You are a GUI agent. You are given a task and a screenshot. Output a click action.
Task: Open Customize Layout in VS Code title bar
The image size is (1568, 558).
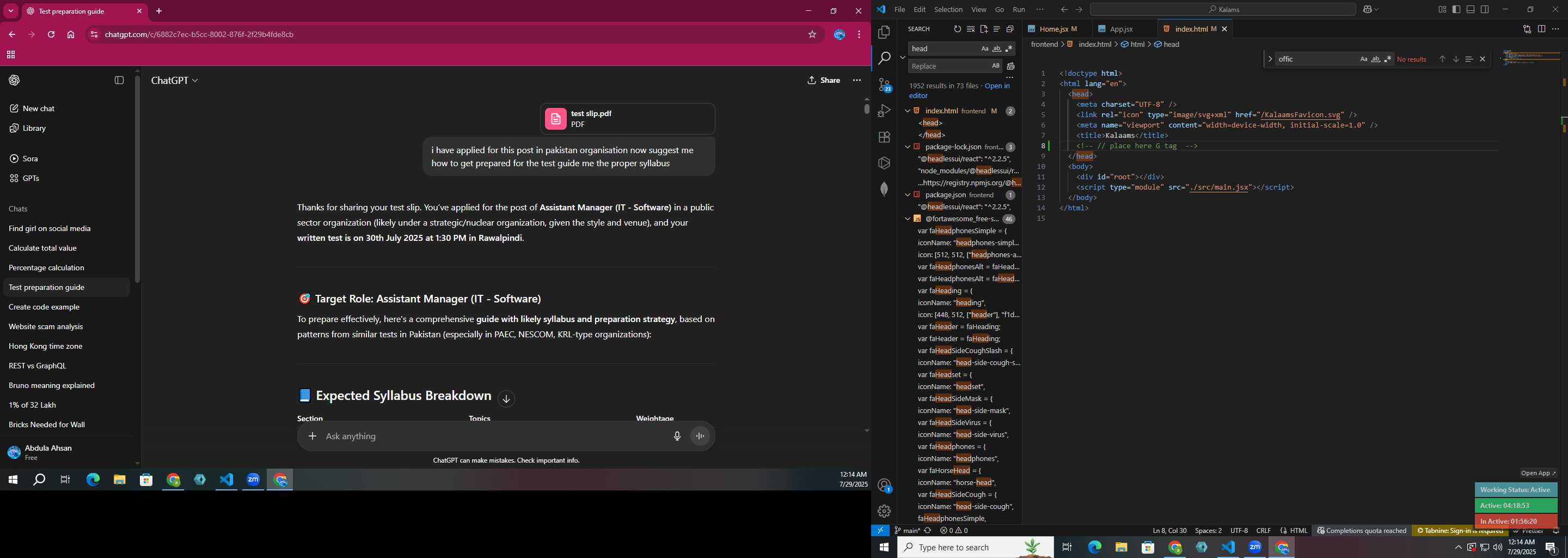pos(1442,10)
